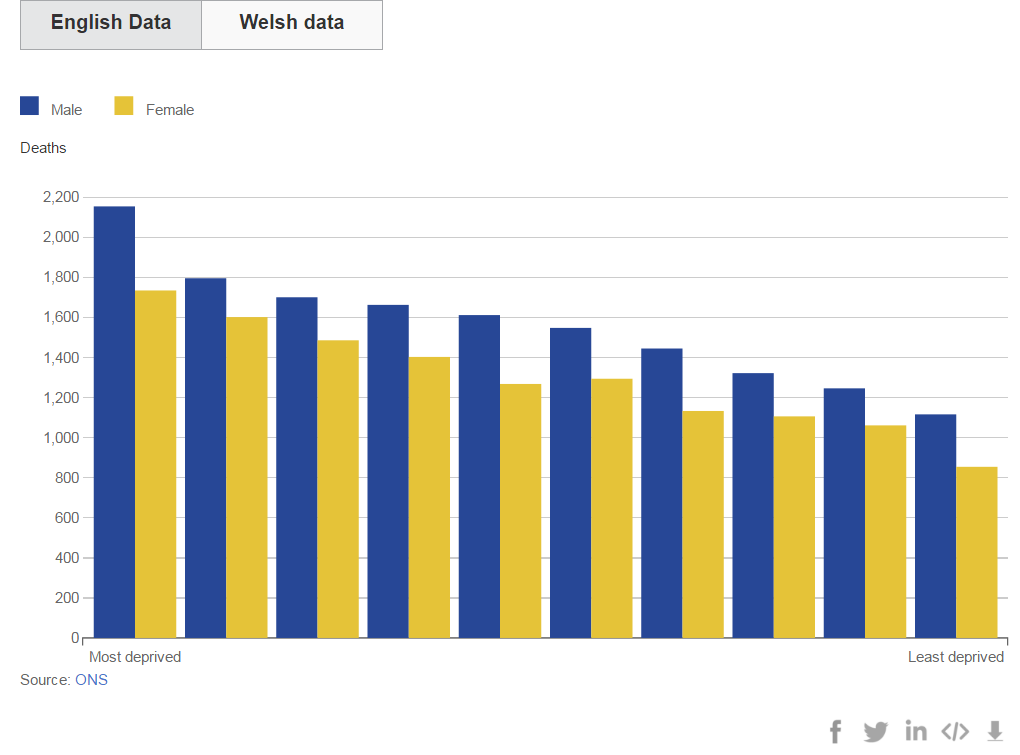Viewport: 1020px width, 755px height.
Task: Share the chart on Twitter
Action: point(875,731)
